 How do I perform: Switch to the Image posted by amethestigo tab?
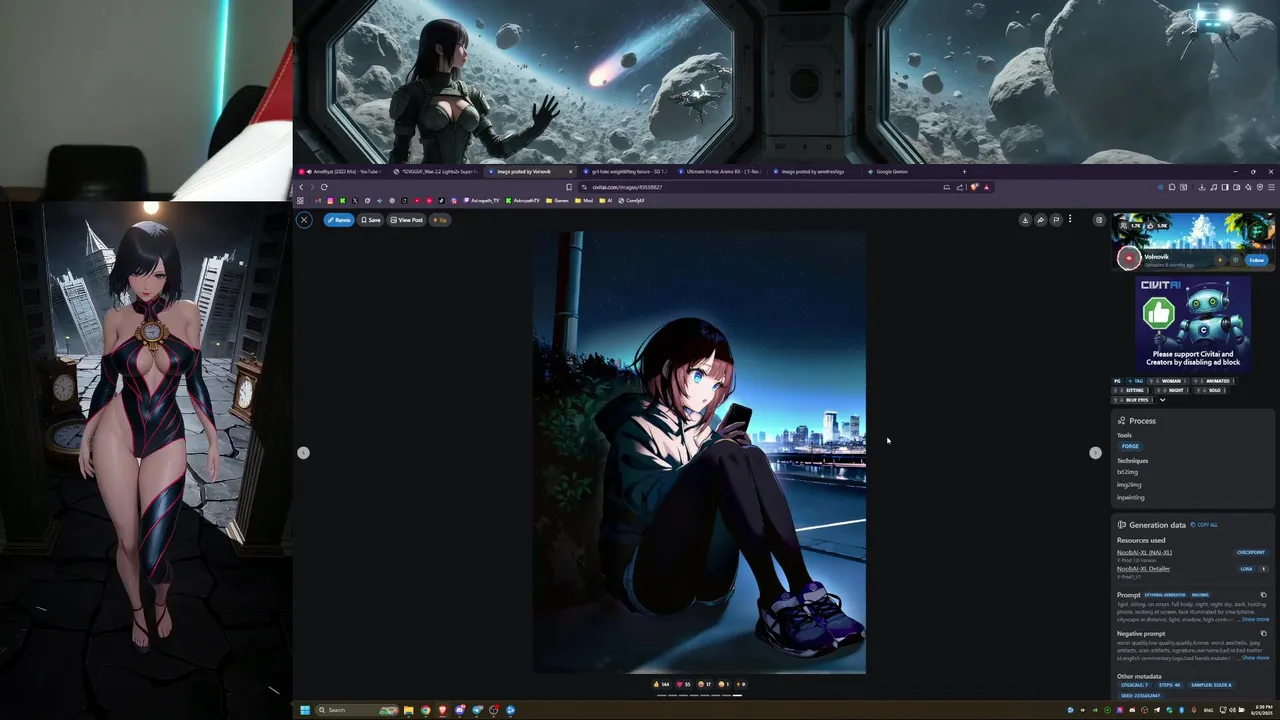tap(815, 172)
